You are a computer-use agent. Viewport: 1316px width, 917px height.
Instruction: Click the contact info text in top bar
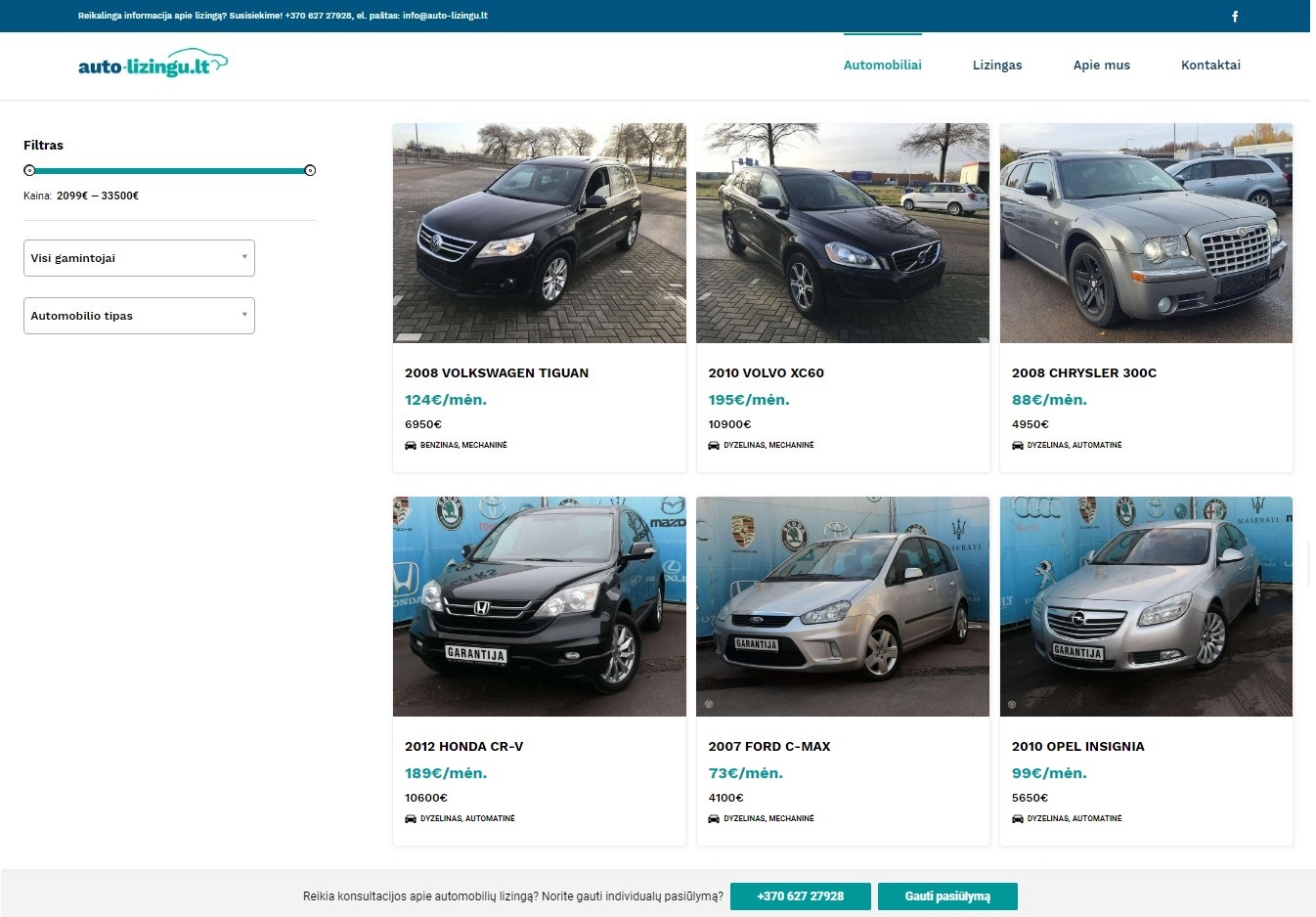pos(283,16)
